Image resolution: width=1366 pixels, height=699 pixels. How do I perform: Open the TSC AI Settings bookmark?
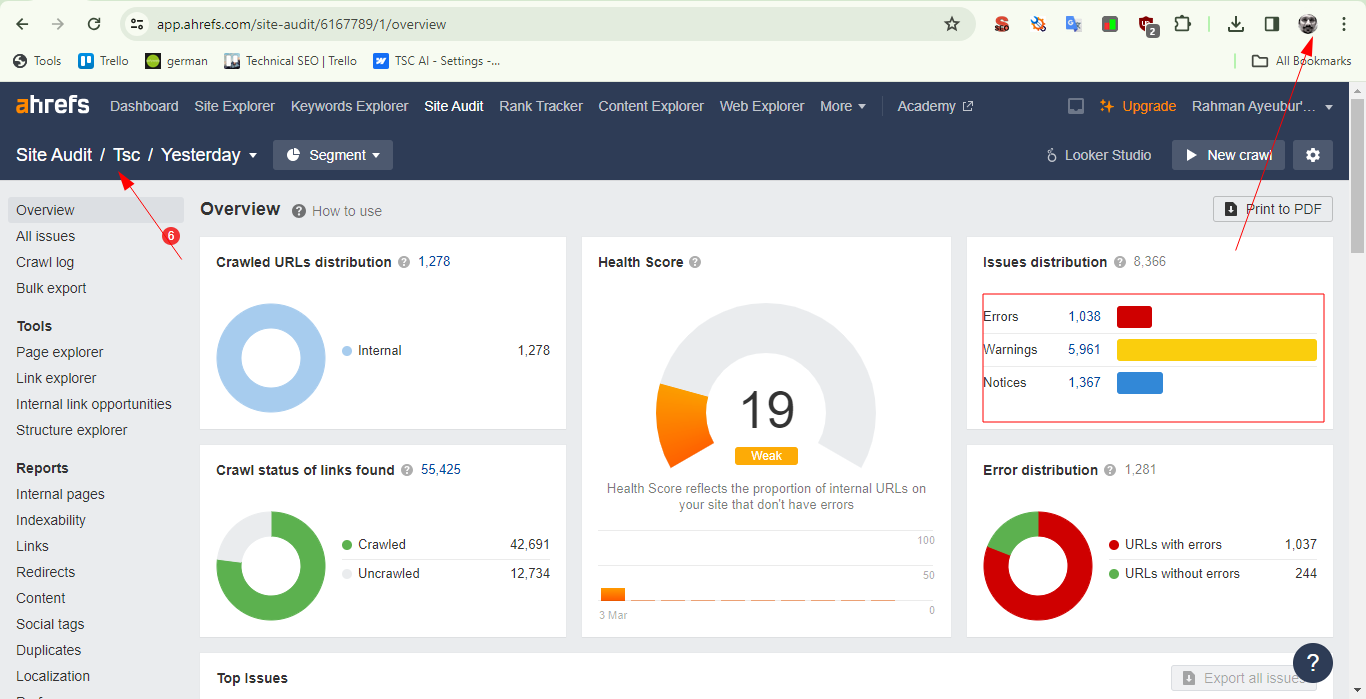pyautogui.click(x=437, y=61)
